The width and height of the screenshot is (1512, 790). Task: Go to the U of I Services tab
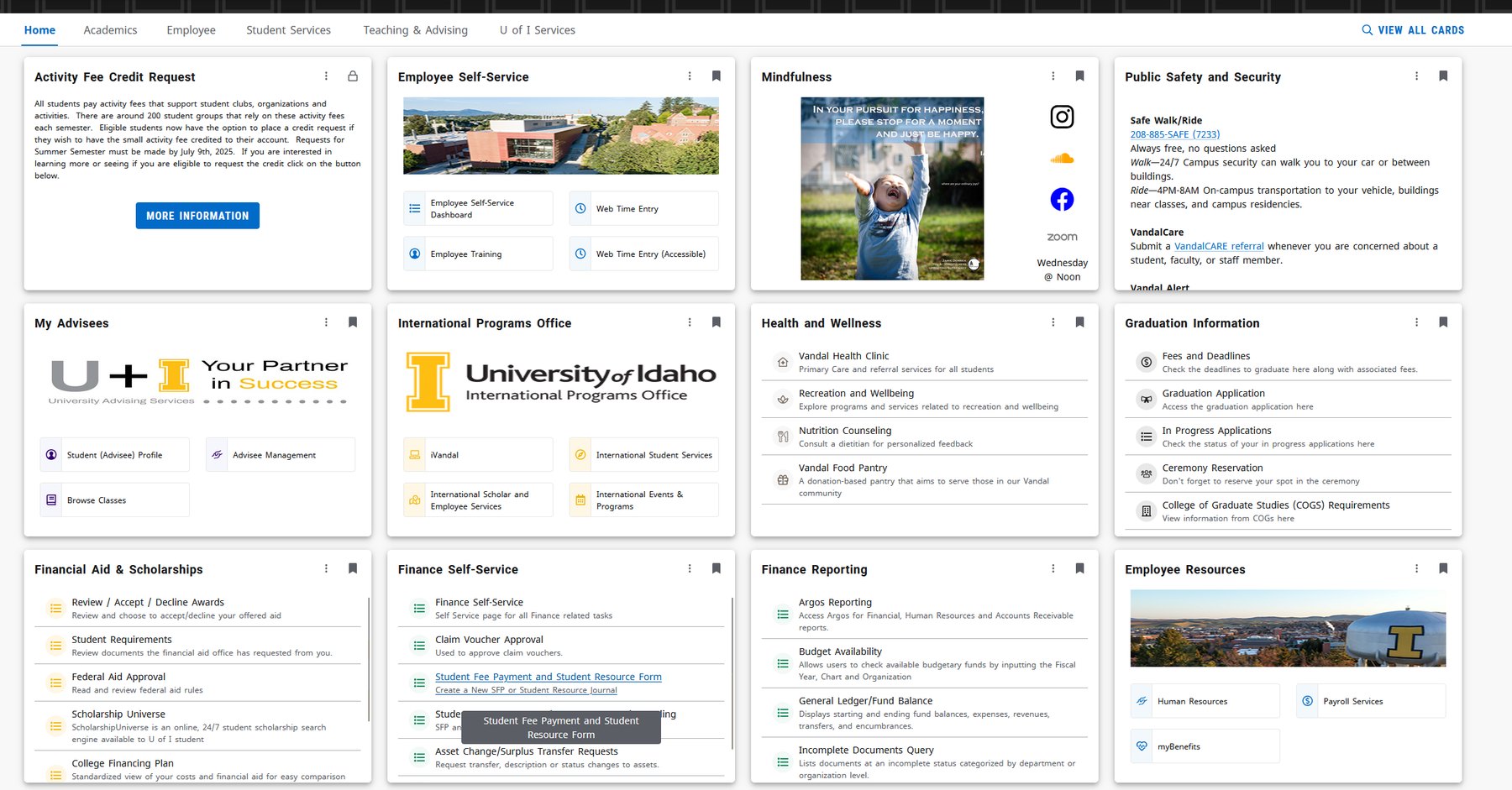[538, 30]
